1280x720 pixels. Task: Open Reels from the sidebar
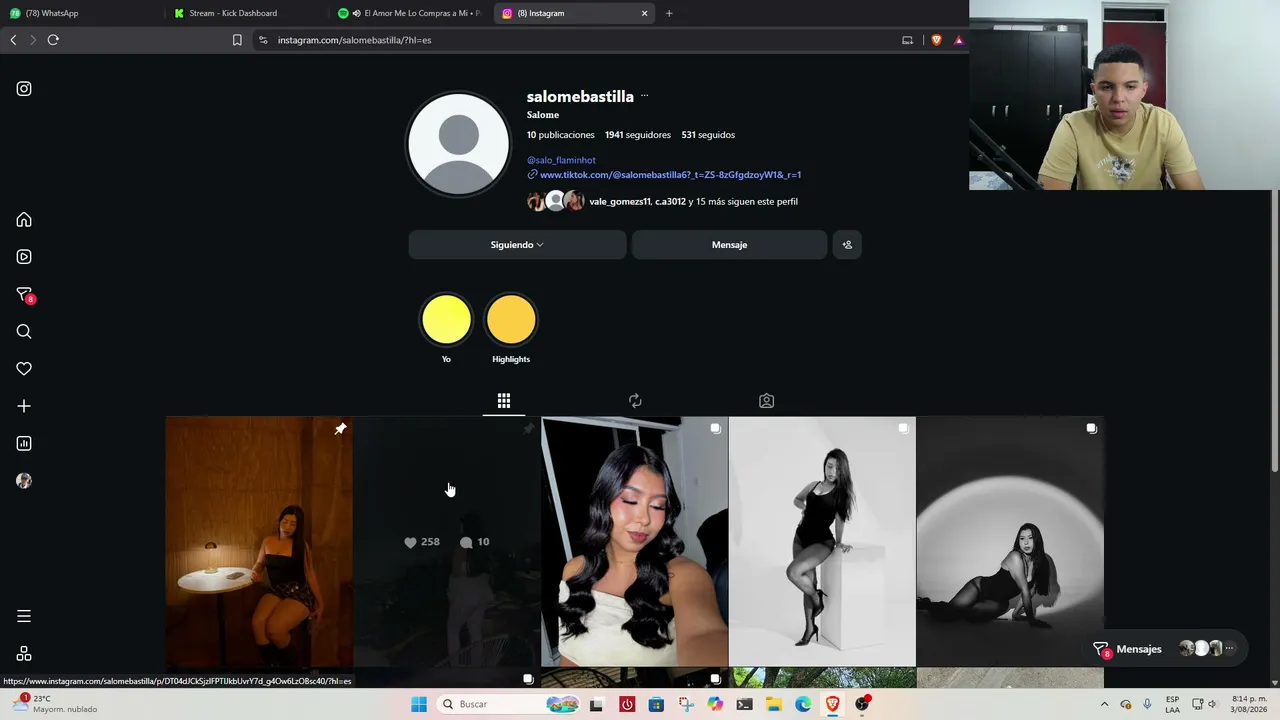click(x=24, y=257)
